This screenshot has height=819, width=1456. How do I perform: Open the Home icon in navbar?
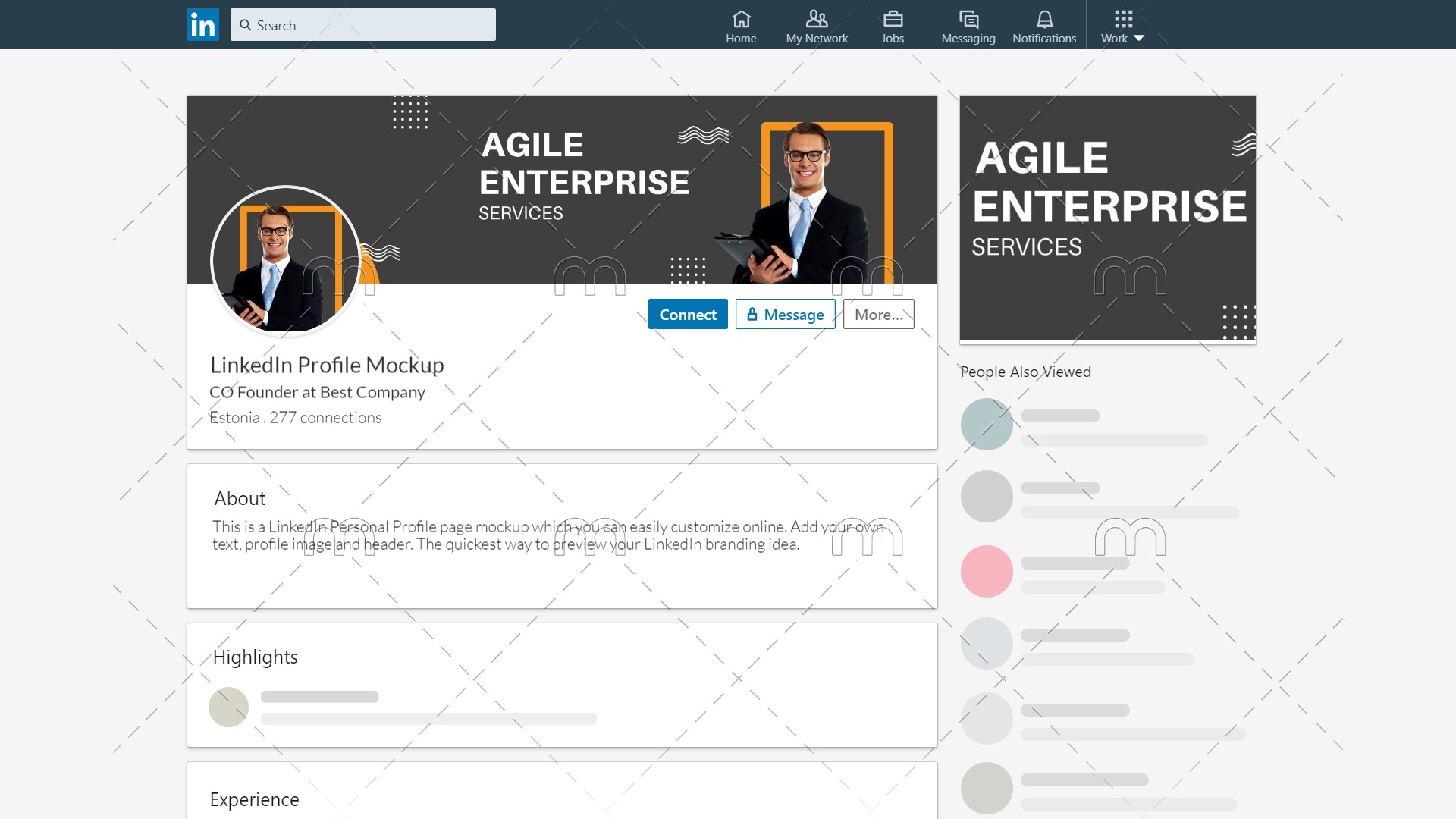(x=741, y=19)
